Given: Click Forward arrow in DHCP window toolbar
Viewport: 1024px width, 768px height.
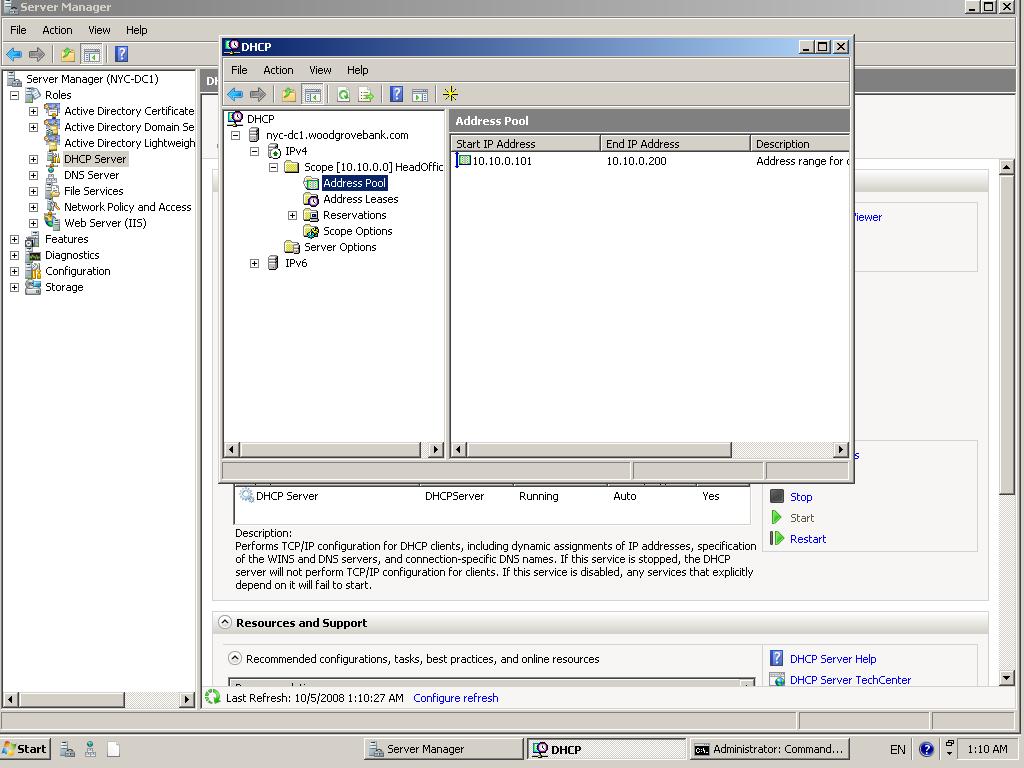Looking at the screenshot, I should 258,95.
